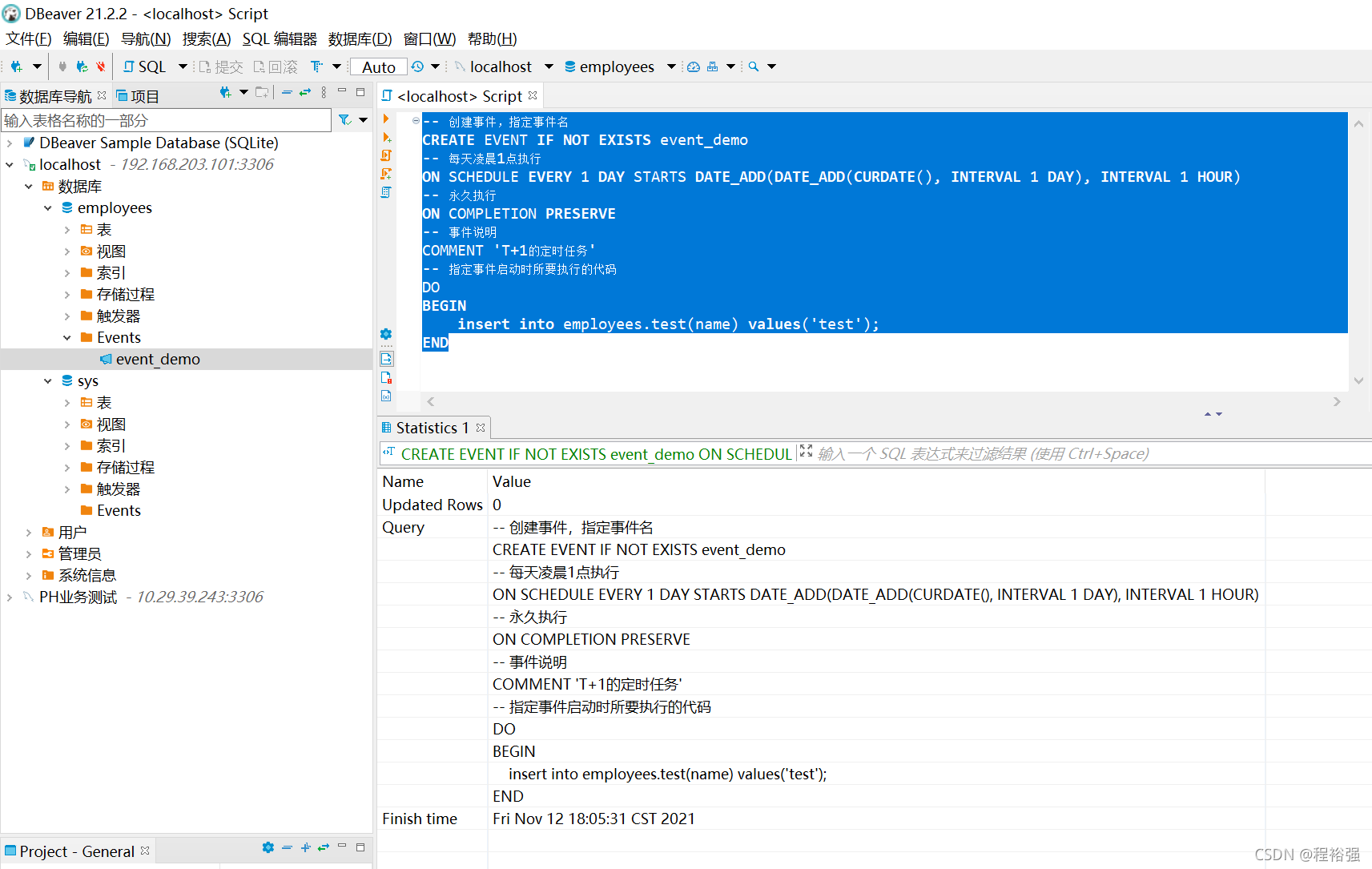This screenshot has width=1372, height=869.
Task: Open dropdown arrow beside transaction mode icon
Action: 336,66
